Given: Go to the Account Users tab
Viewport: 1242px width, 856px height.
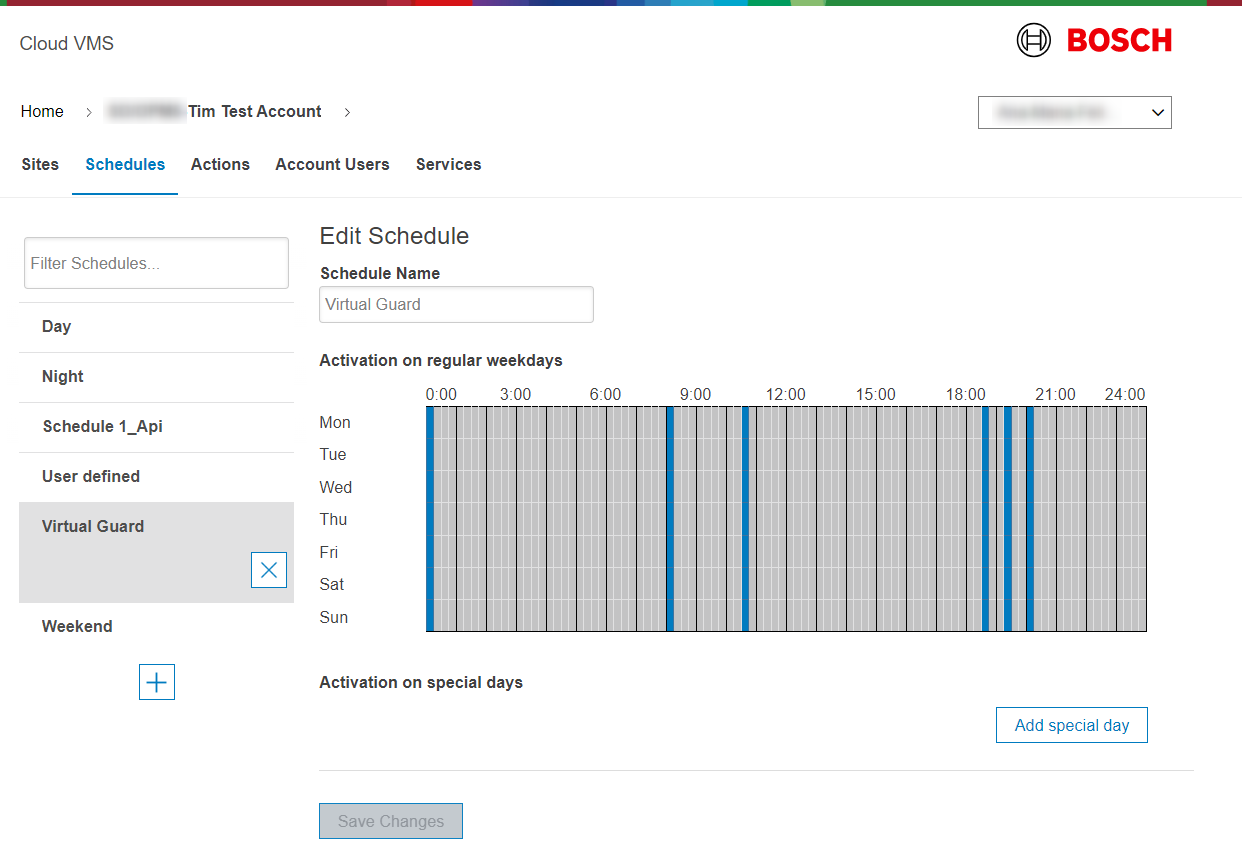Looking at the screenshot, I should click(332, 165).
